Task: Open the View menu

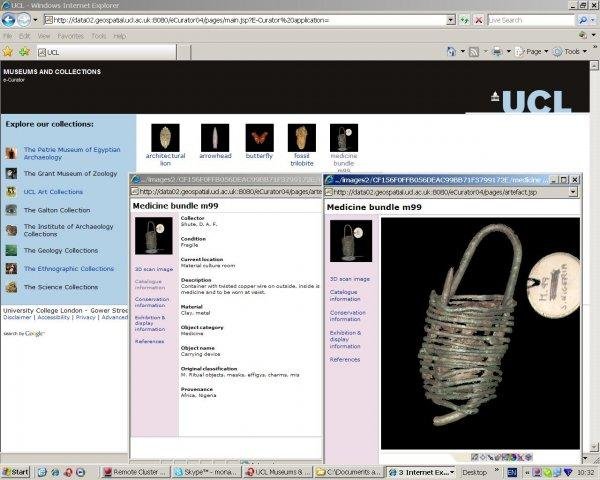Action: [44, 36]
